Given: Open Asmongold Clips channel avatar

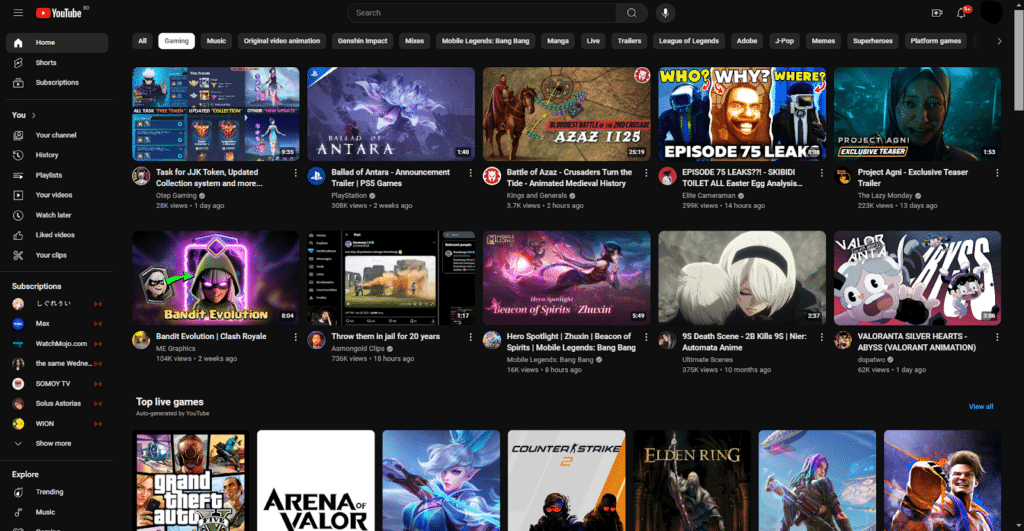Looking at the screenshot, I should (317, 340).
